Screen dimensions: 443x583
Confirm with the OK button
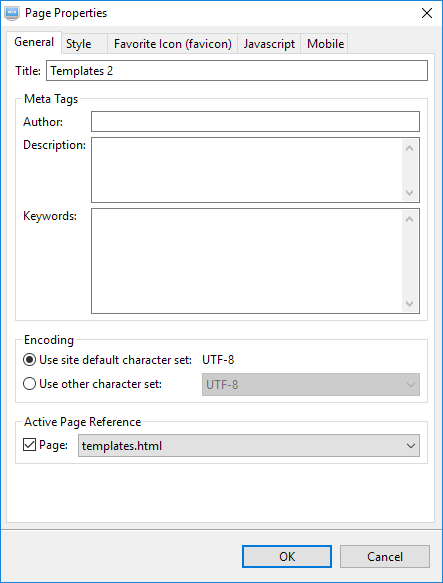(287, 557)
